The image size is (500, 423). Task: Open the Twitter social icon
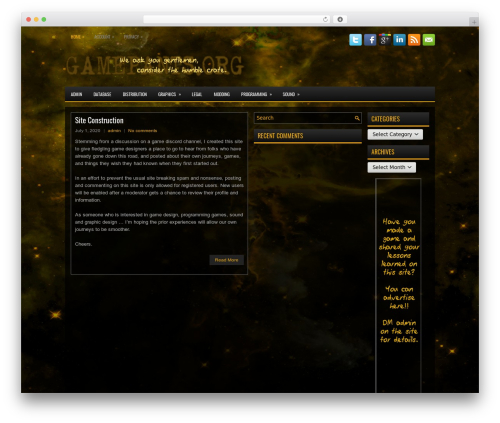(355, 40)
